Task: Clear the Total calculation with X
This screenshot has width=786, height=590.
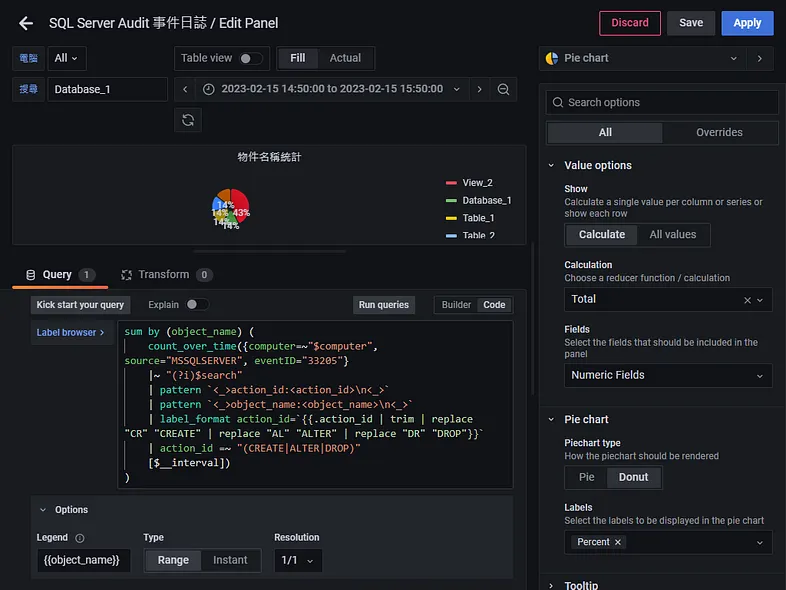Action: click(x=747, y=300)
